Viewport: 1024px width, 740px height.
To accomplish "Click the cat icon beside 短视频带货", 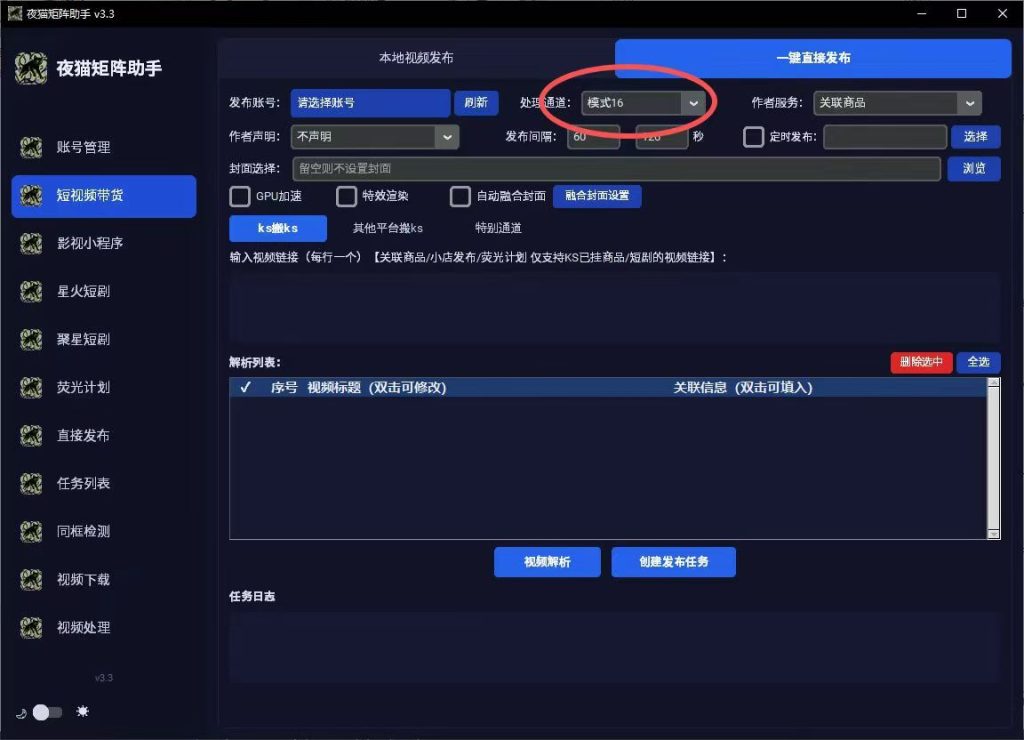I will pos(31,195).
